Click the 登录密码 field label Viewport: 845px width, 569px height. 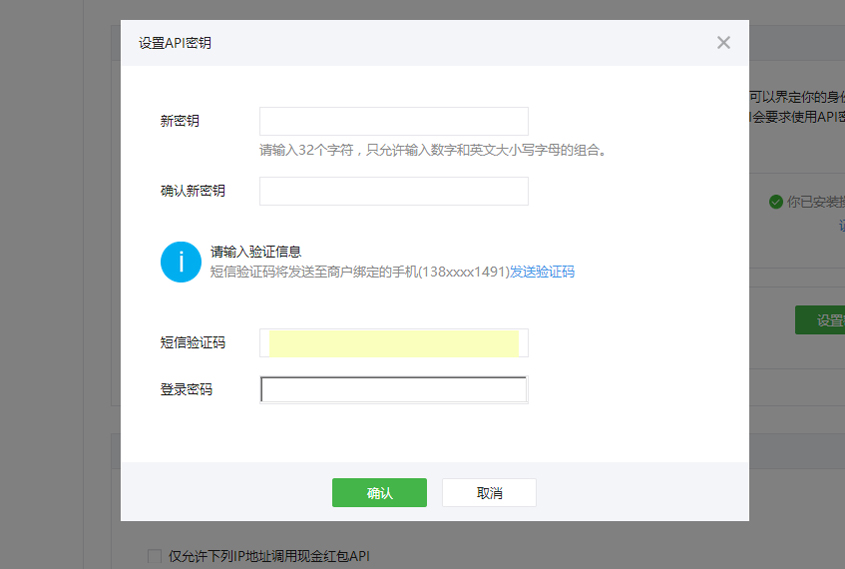tap(187, 390)
